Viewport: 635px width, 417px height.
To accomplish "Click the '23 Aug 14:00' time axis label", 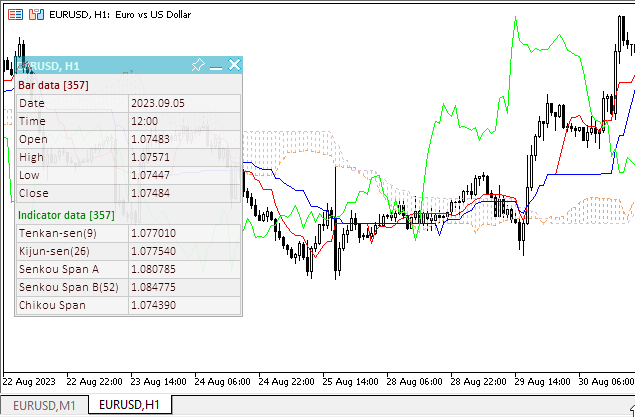I will tap(158, 382).
